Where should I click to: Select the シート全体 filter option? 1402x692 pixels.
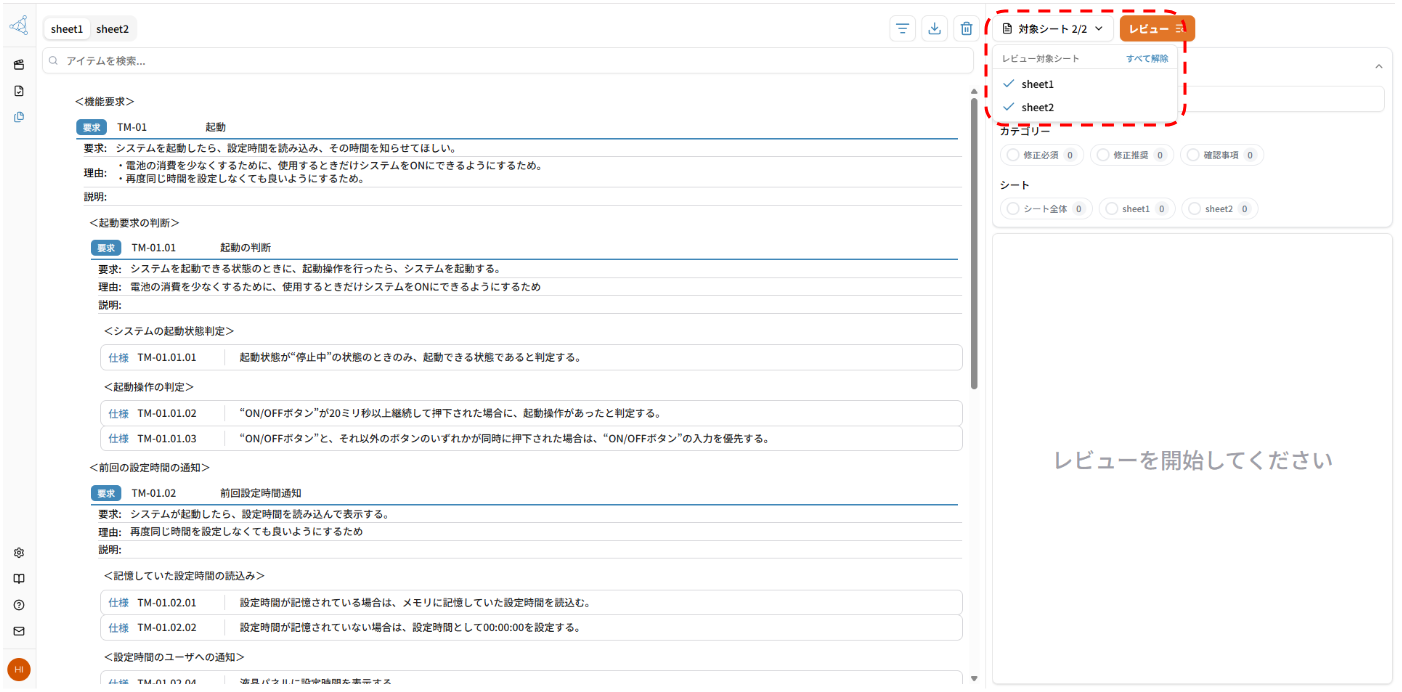(1045, 208)
